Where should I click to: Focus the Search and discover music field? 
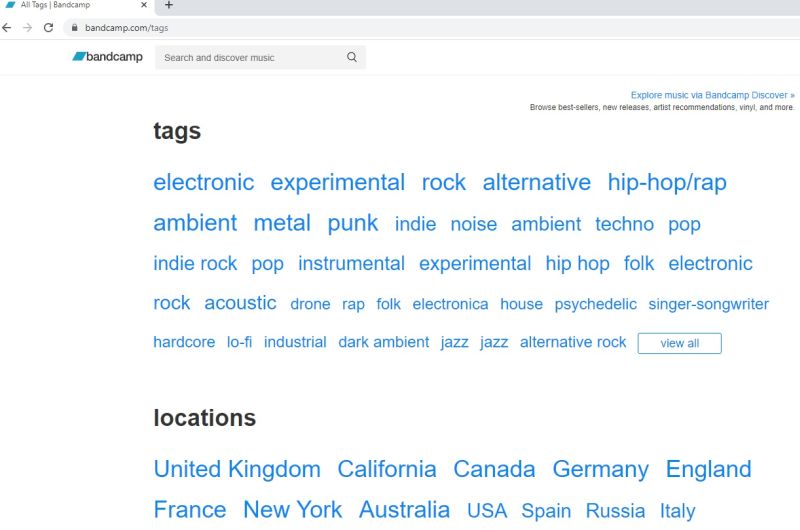click(x=250, y=57)
